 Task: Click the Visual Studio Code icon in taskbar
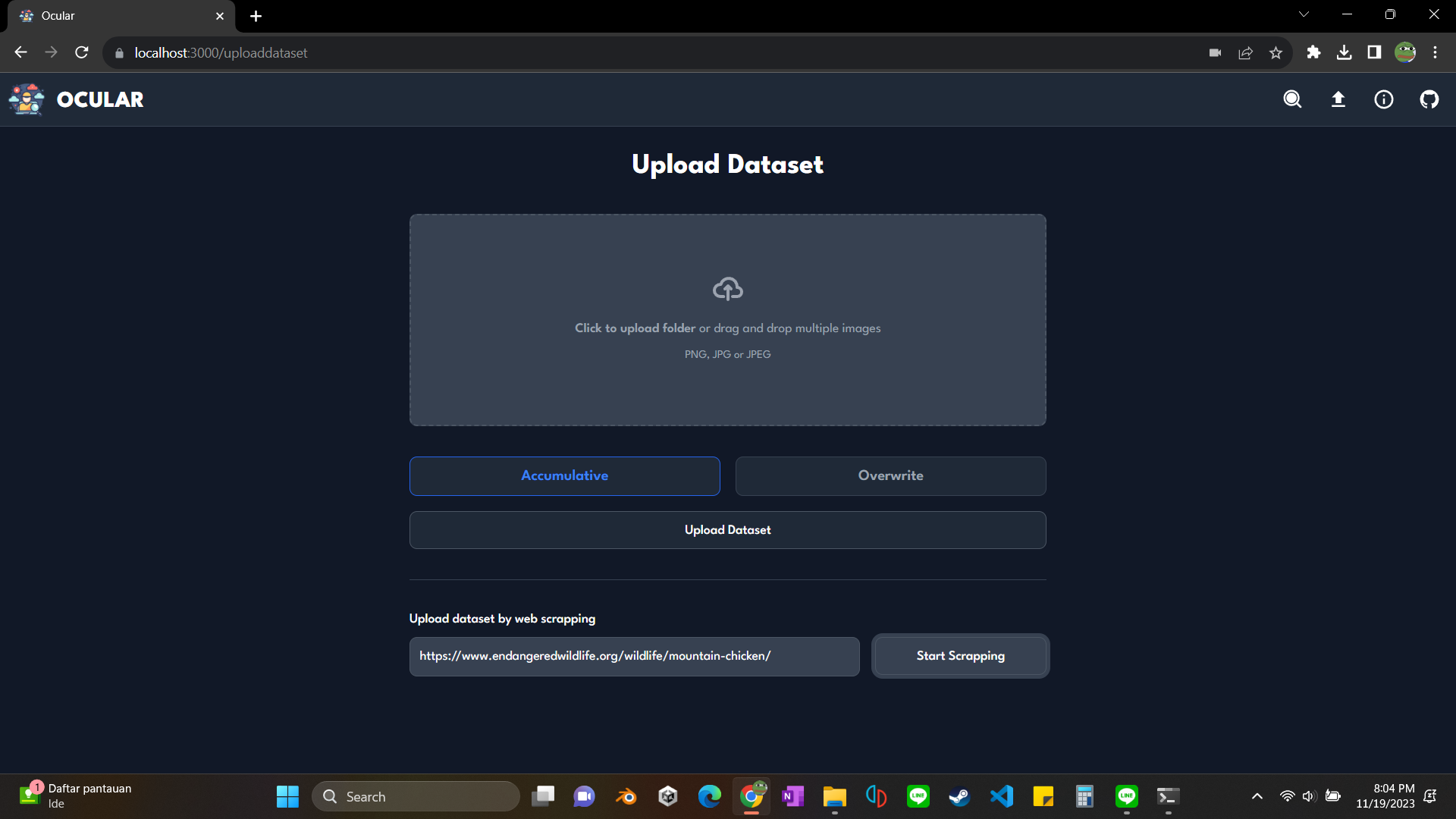pos(1002,796)
